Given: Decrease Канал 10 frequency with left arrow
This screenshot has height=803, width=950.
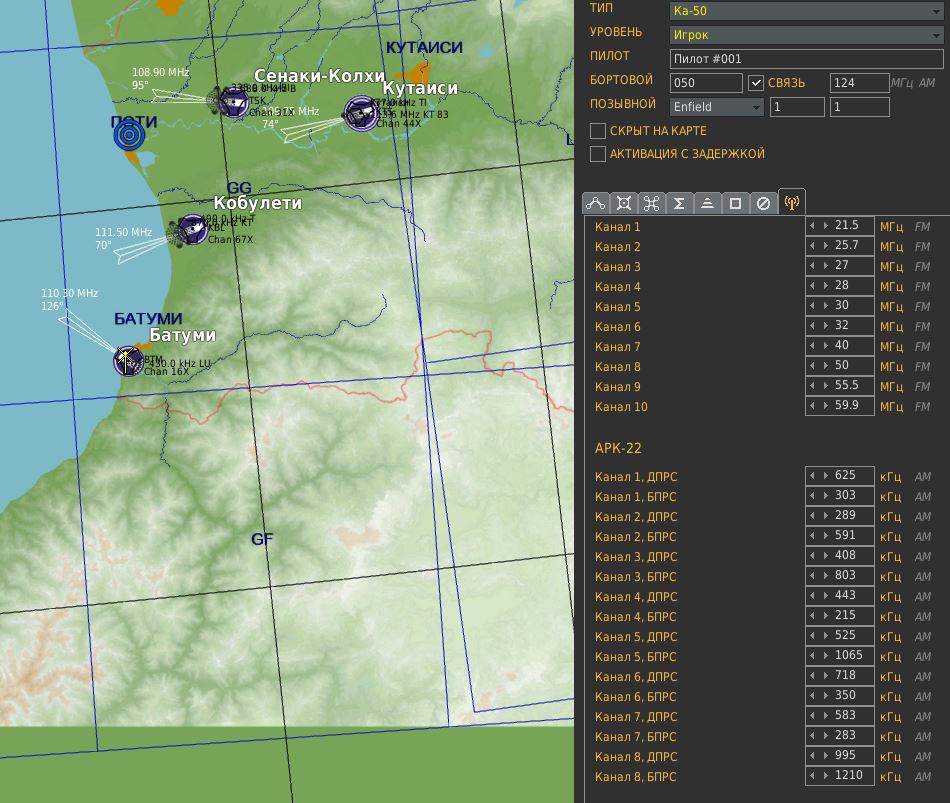Looking at the screenshot, I should (x=812, y=405).
